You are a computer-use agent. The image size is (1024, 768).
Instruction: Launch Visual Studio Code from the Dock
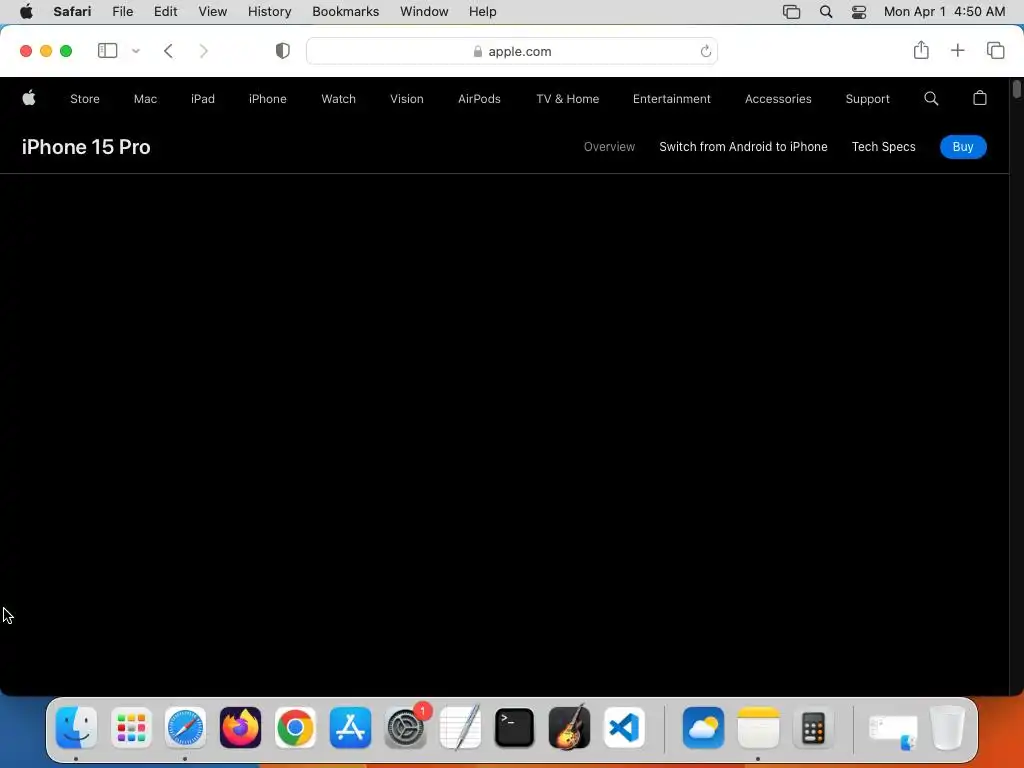pos(624,727)
